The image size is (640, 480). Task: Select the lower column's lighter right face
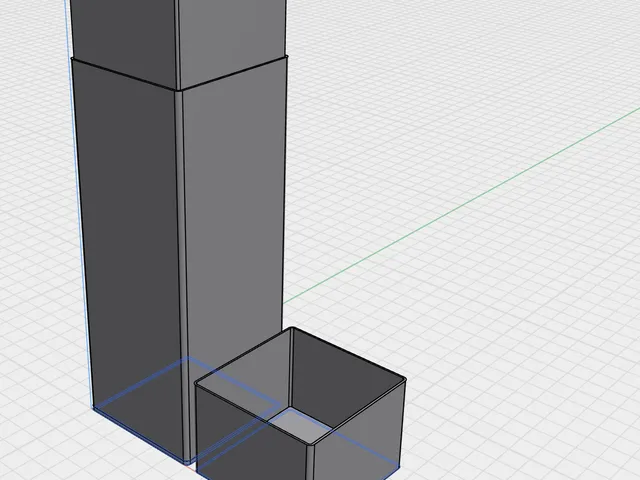click(x=235, y=204)
